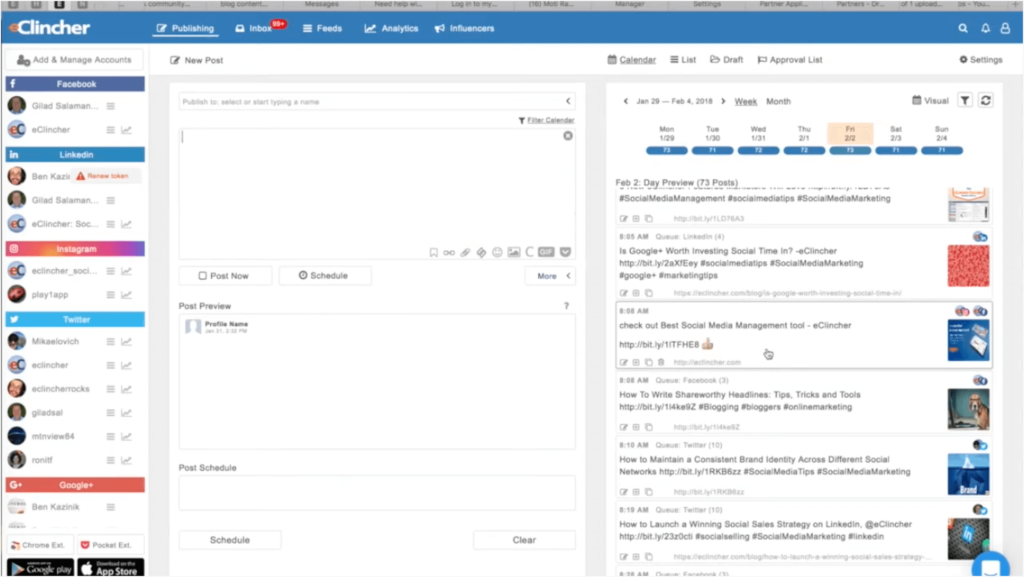Collapse the Twitter accounts section
Viewport: 1024px width, 577px height.
(x=75, y=320)
